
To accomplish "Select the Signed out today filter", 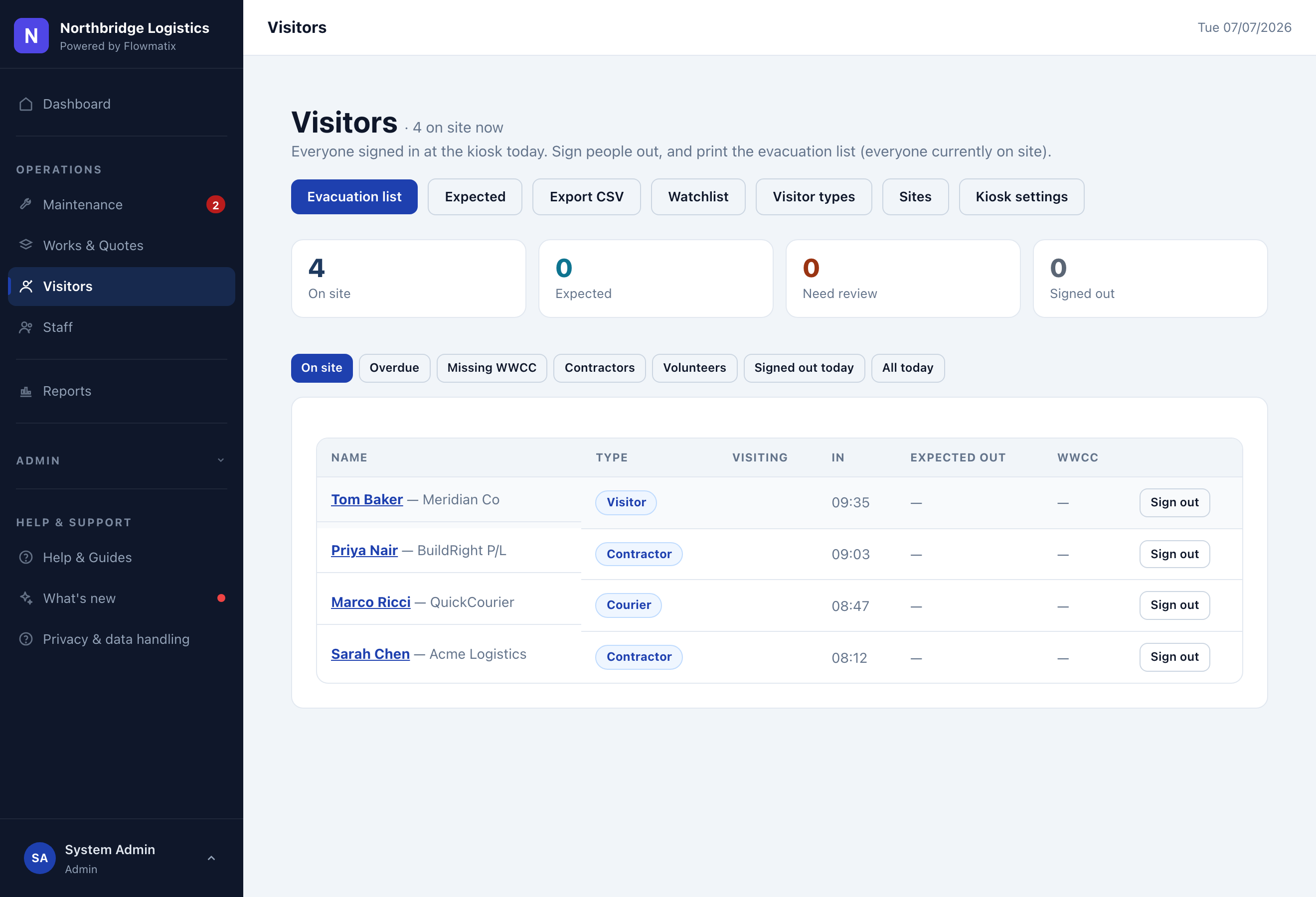I will coord(804,368).
